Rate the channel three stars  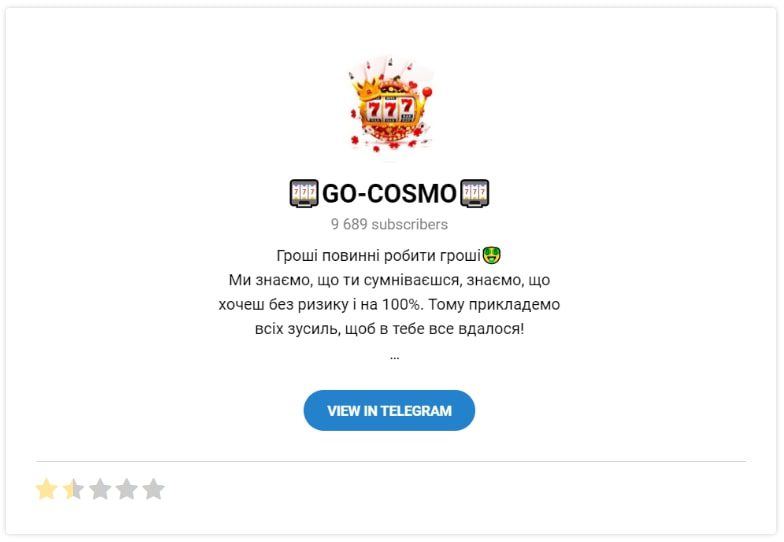coord(100,489)
